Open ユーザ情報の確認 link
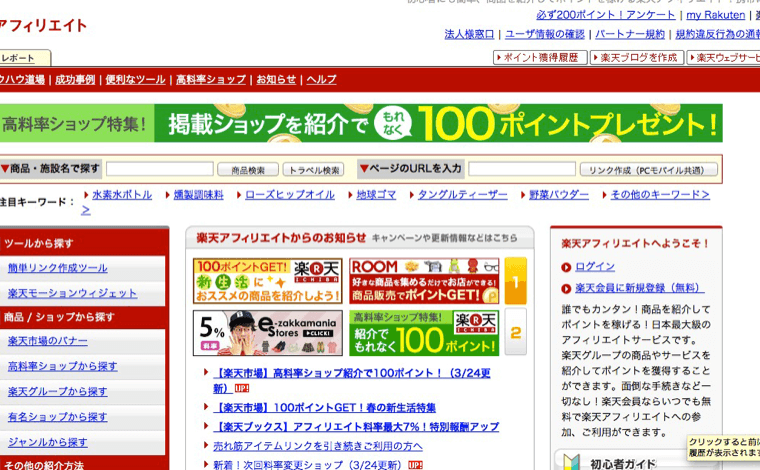 click(x=545, y=34)
